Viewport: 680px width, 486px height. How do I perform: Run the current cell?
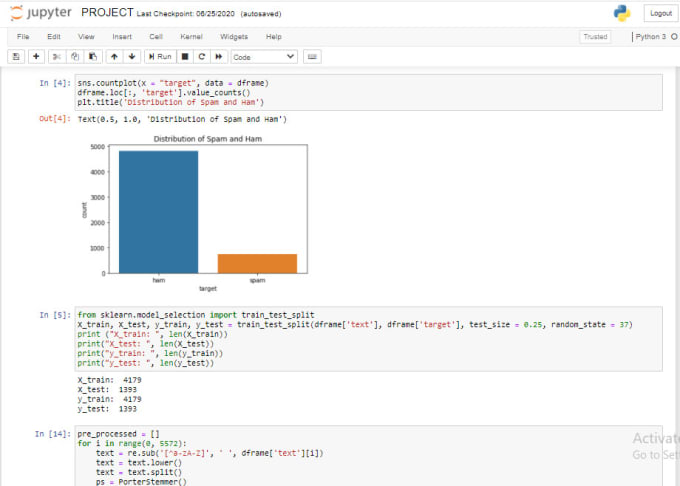tap(160, 56)
